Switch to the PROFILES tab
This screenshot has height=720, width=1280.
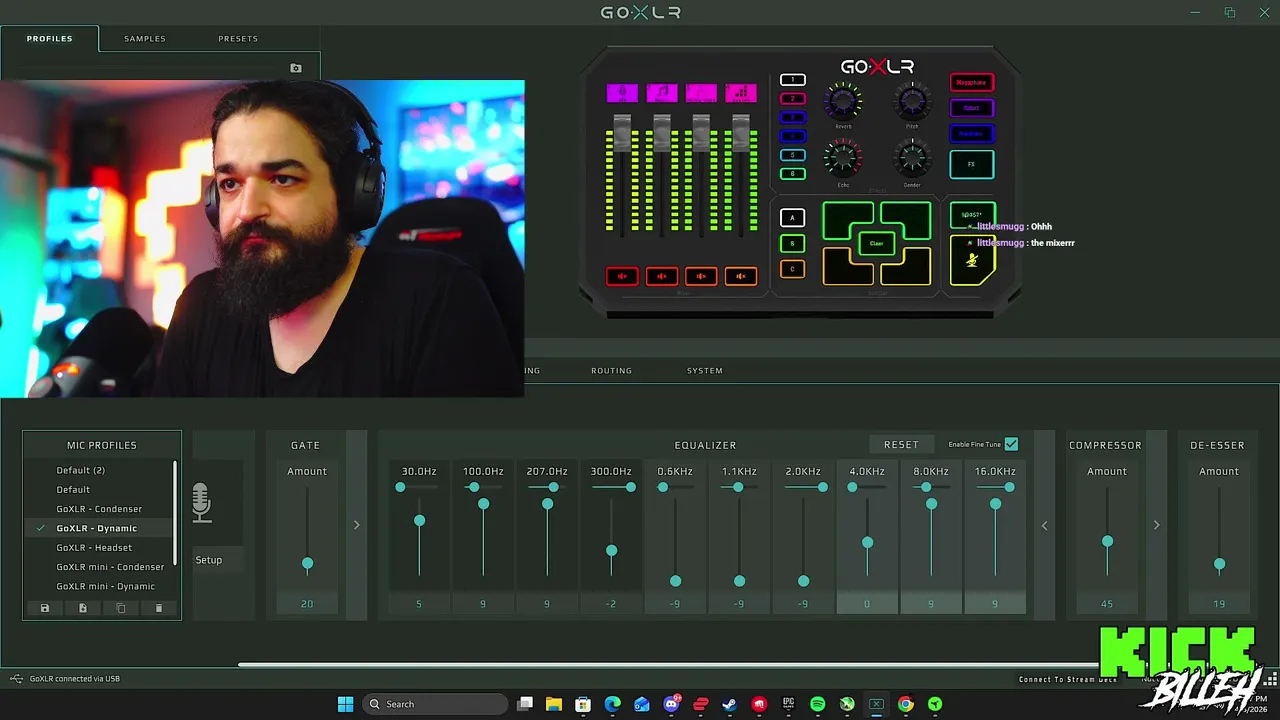click(49, 38)
